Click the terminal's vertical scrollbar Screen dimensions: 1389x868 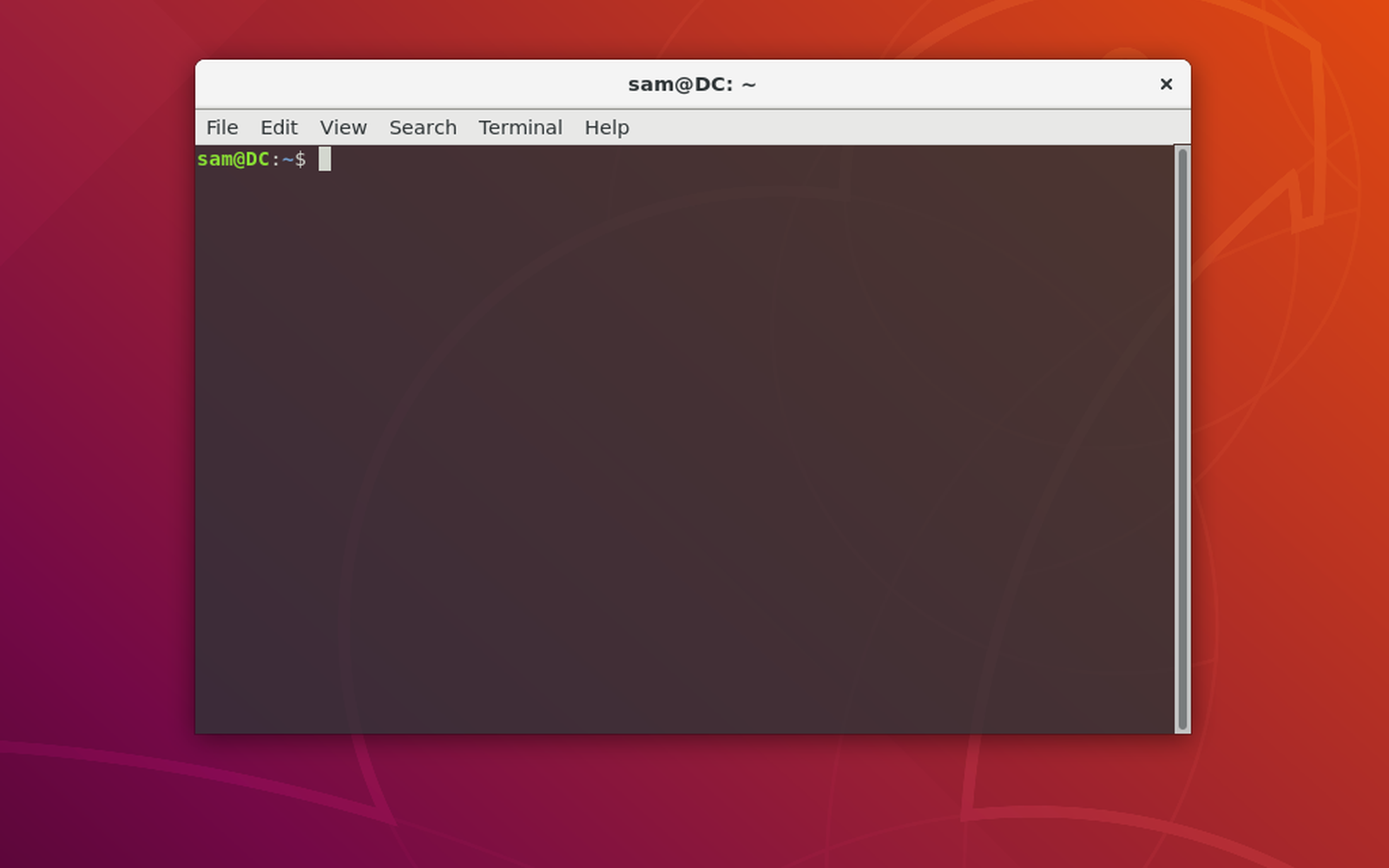tap(1182, 439)
